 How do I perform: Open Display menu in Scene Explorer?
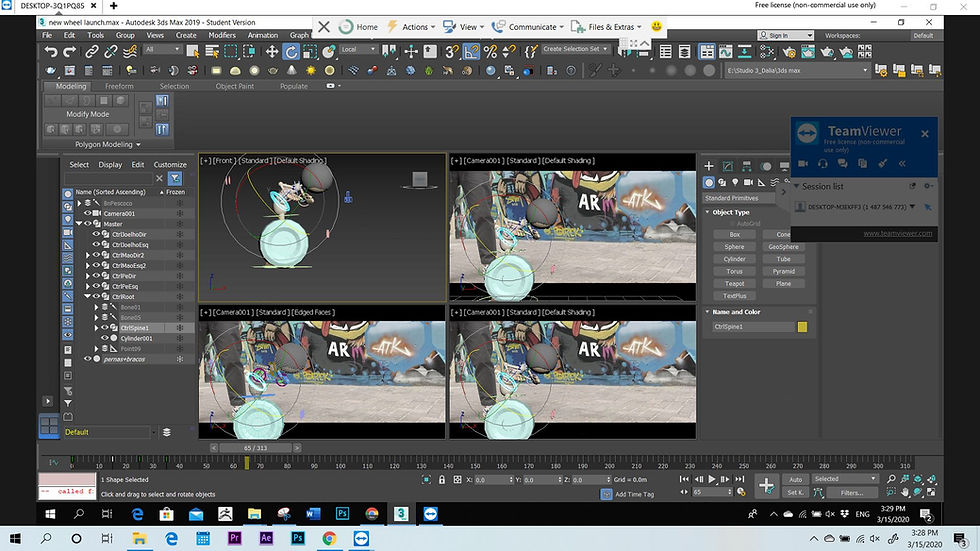tap(110, 165)
